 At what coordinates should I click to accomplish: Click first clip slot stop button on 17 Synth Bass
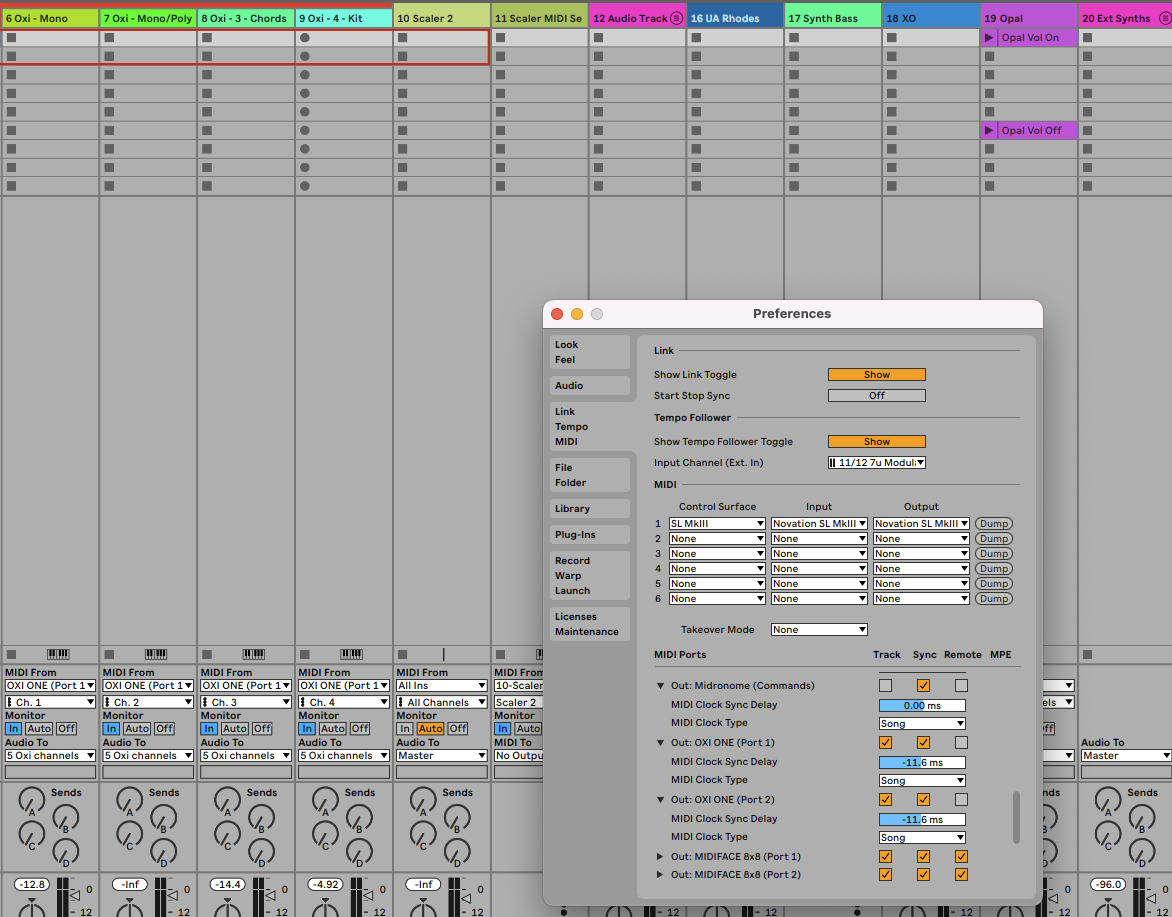pyautogui.click(x=794, y=37)
